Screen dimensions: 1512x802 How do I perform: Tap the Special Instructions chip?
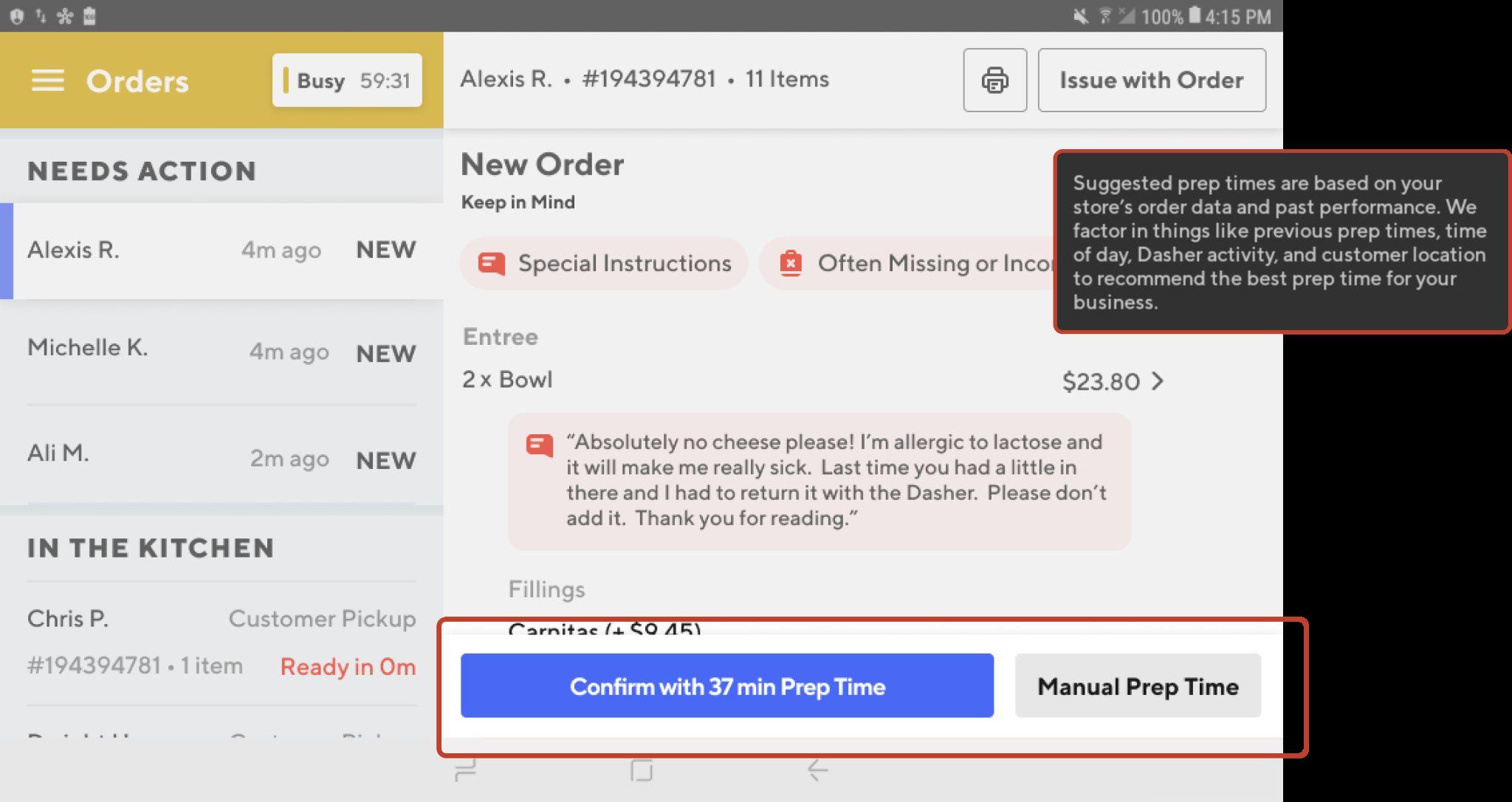click(x=604, y=263)
